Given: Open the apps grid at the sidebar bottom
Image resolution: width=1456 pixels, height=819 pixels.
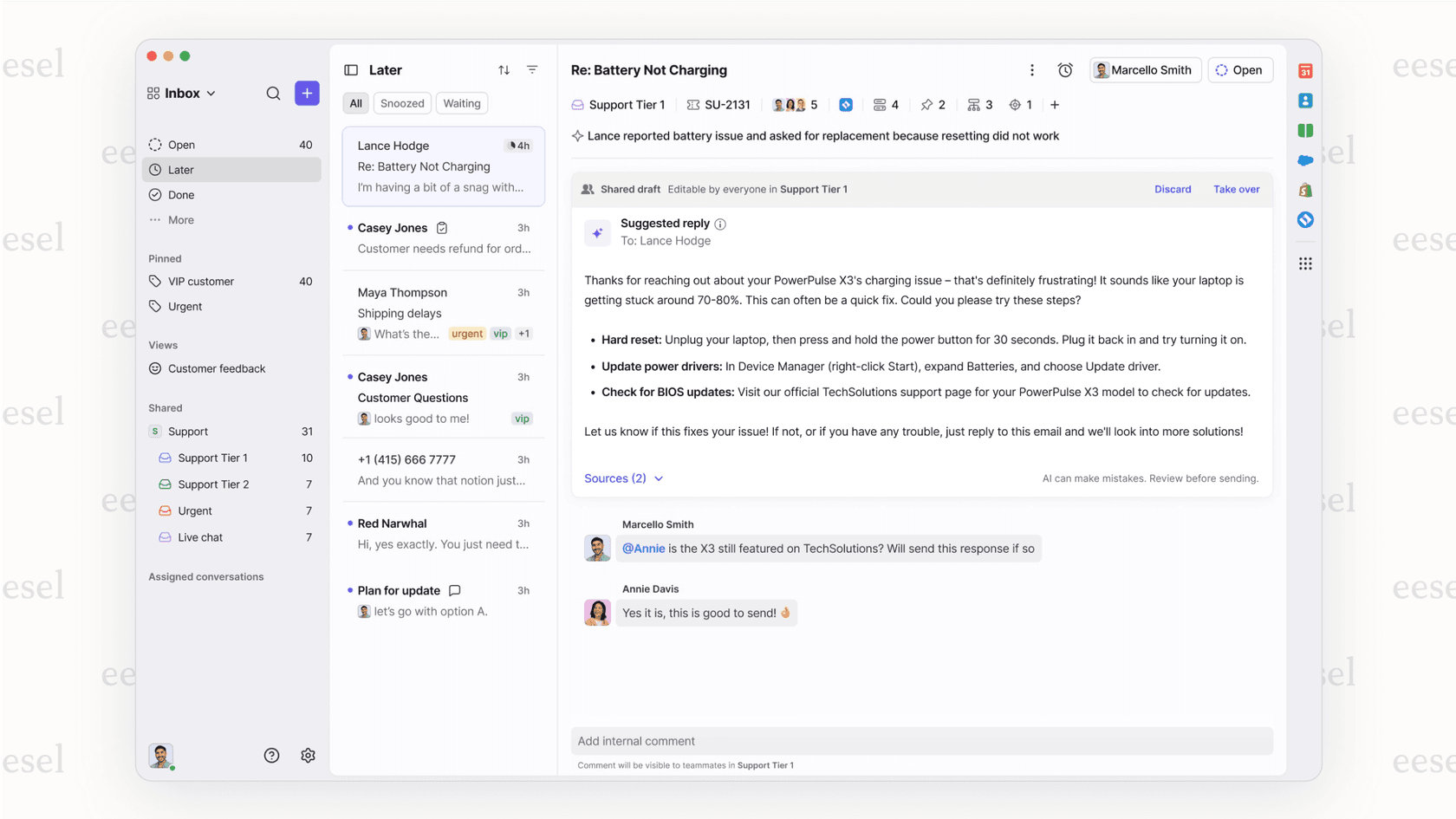Looking at the screenshot, I should [1306, 263].
